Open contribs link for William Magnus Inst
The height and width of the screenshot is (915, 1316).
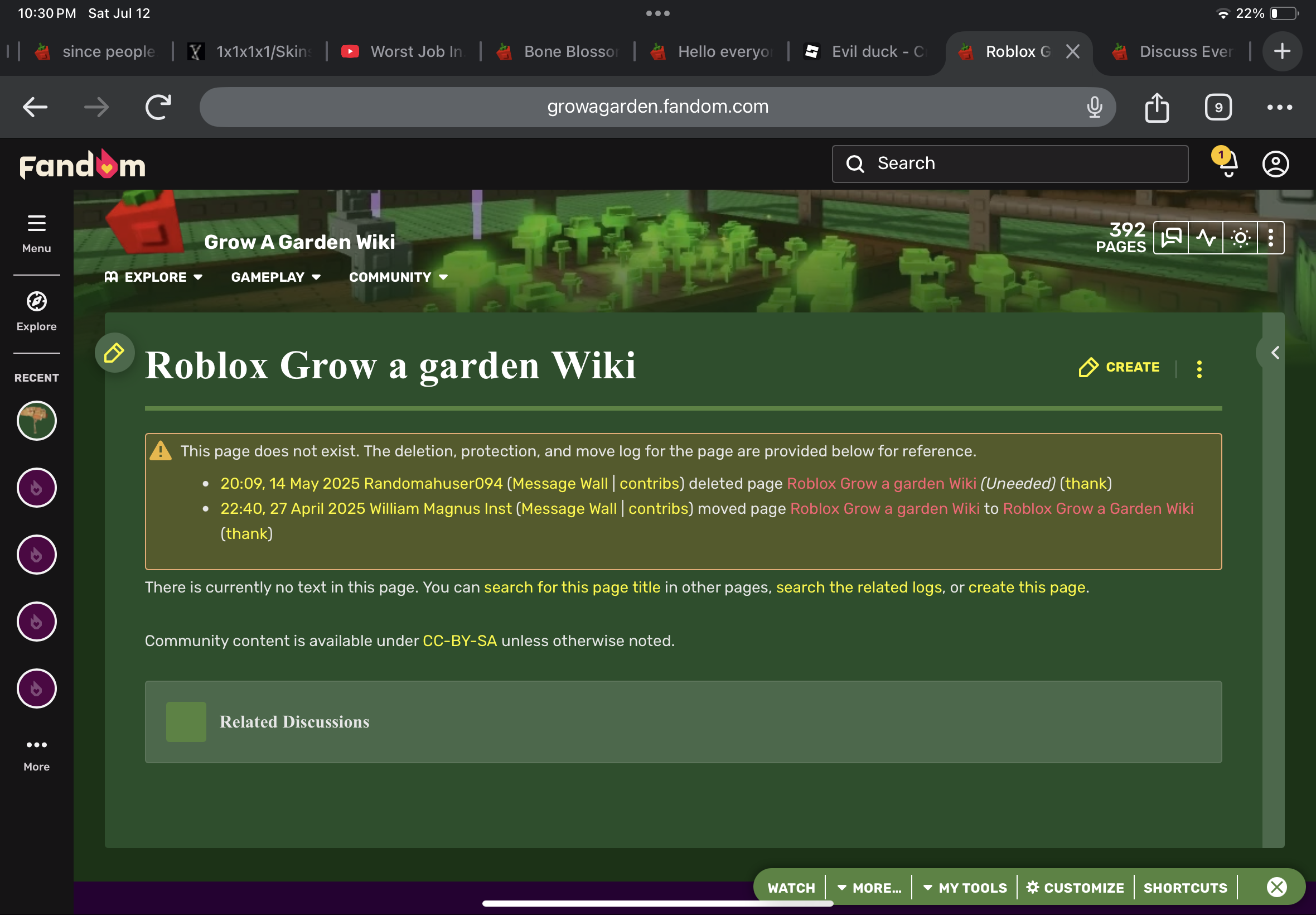tap(659, 508)
